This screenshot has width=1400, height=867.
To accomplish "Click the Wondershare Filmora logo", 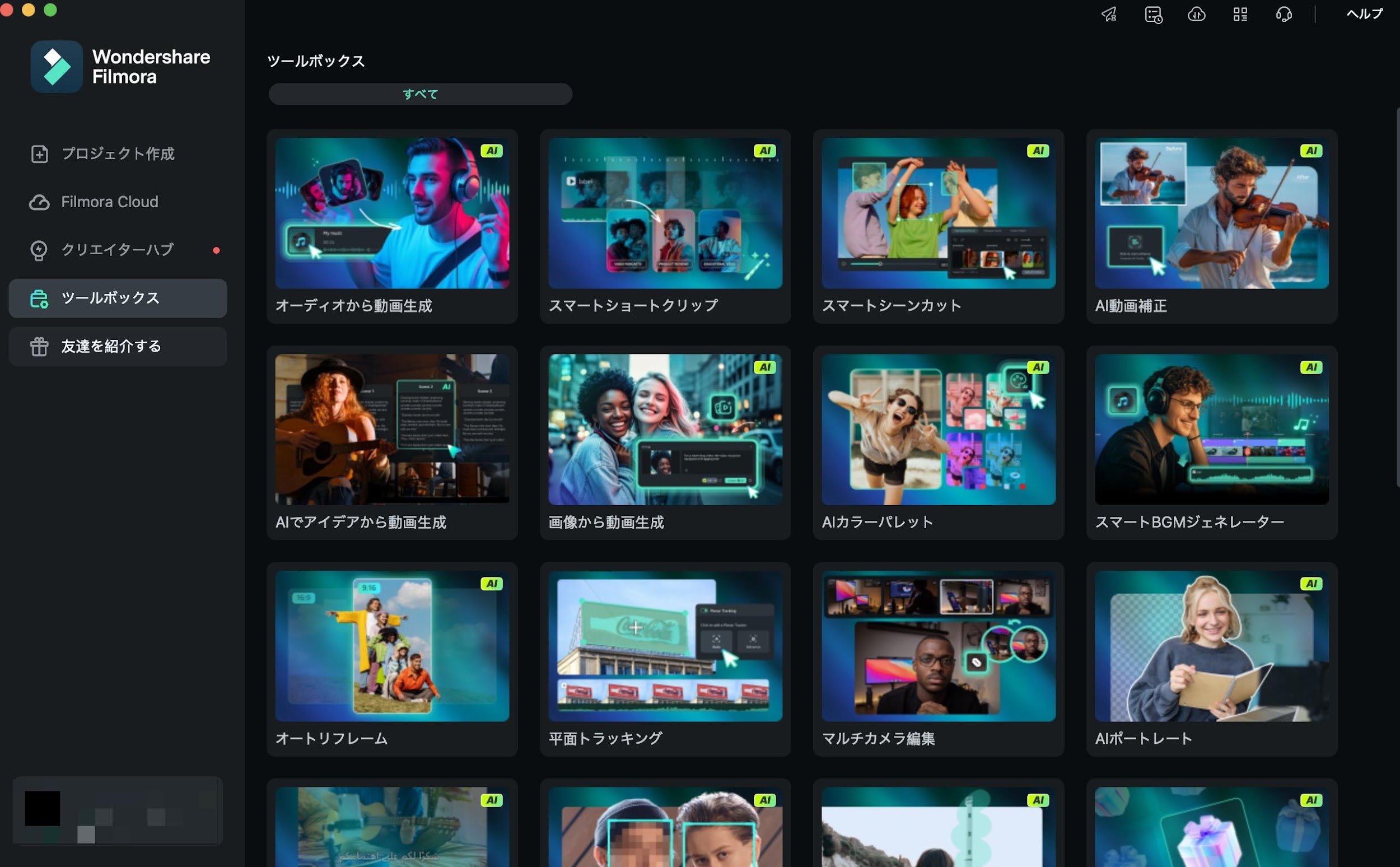I will [57, 67].
